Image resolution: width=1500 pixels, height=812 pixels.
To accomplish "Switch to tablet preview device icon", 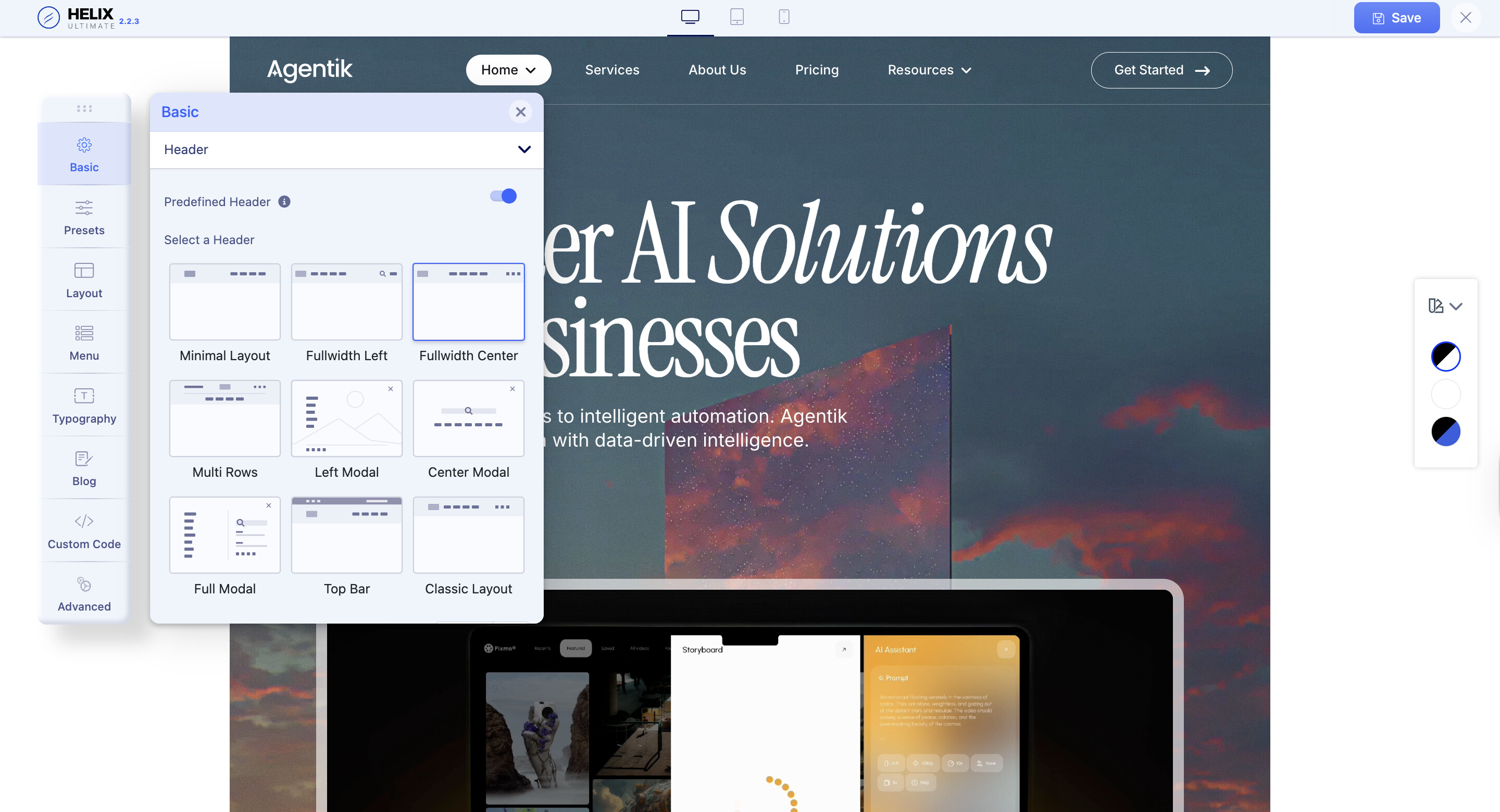I will (x=736, y=17).
